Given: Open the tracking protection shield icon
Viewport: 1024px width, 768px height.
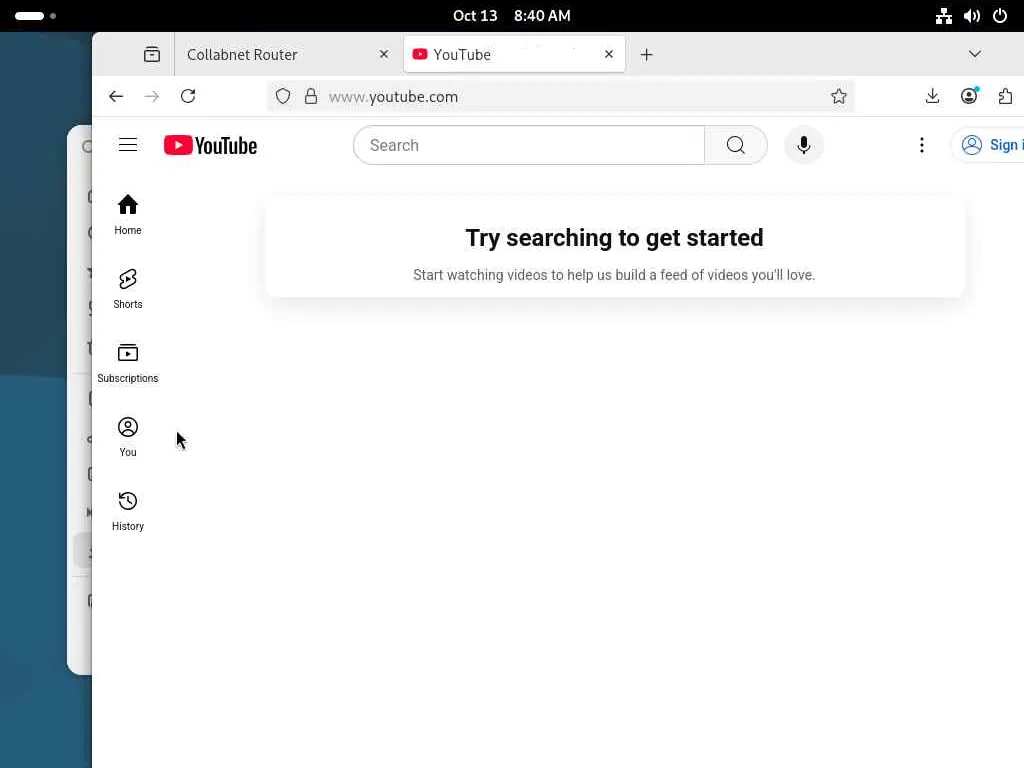Looking at the screenshot, I should (283, 97).
